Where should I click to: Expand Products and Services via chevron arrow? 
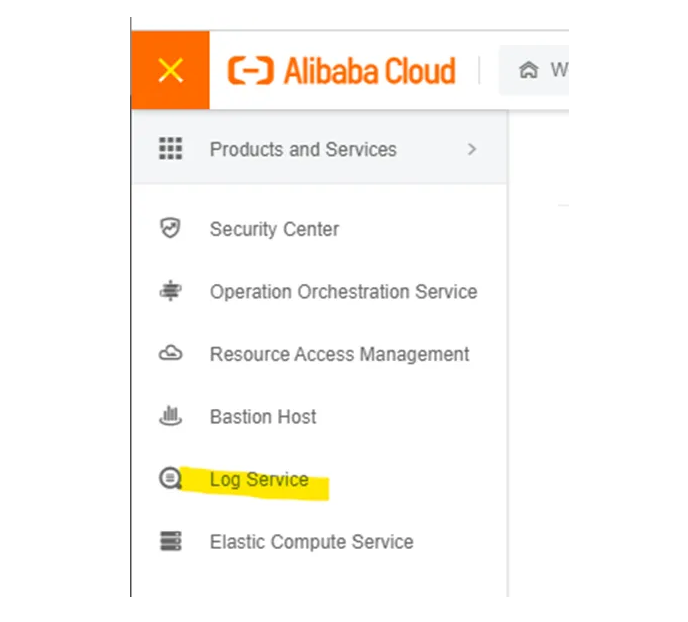472,149
